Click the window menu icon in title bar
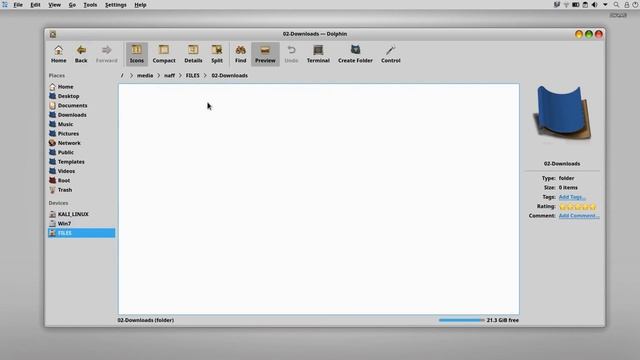This screenshot has width=640, height=360. [53, 34]
